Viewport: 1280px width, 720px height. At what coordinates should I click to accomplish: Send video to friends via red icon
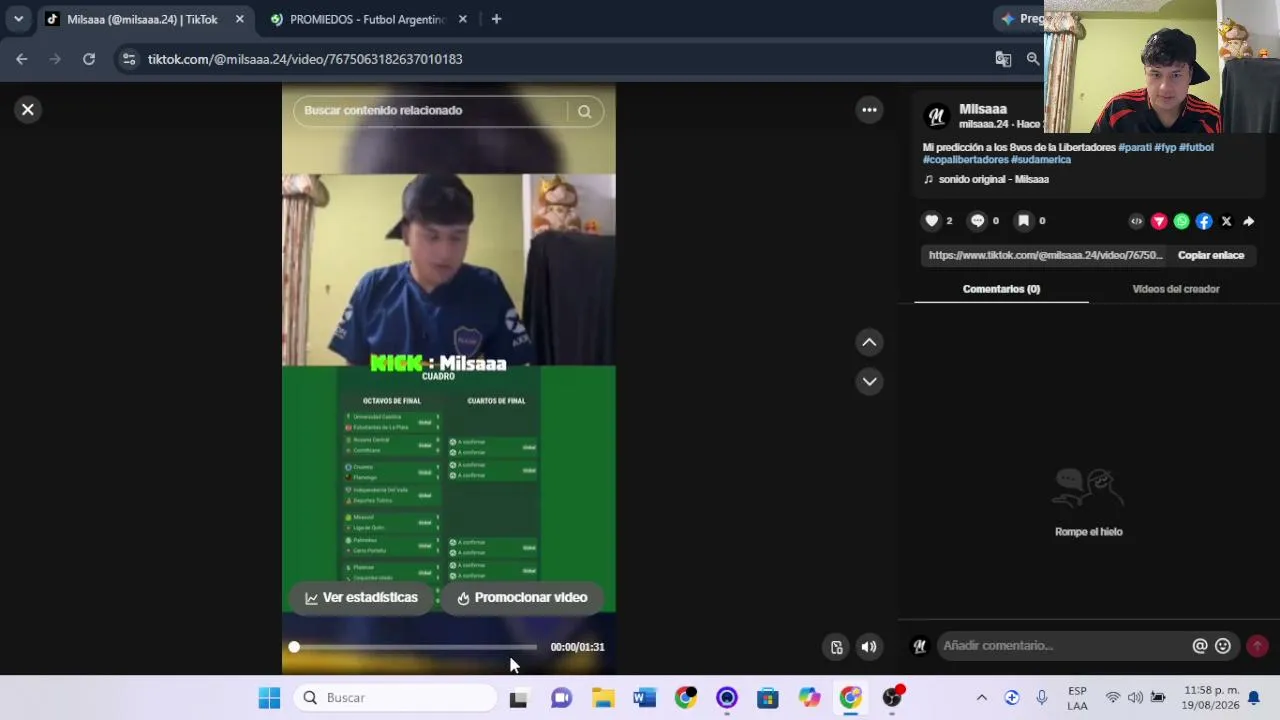click(x=1159, y=221)
